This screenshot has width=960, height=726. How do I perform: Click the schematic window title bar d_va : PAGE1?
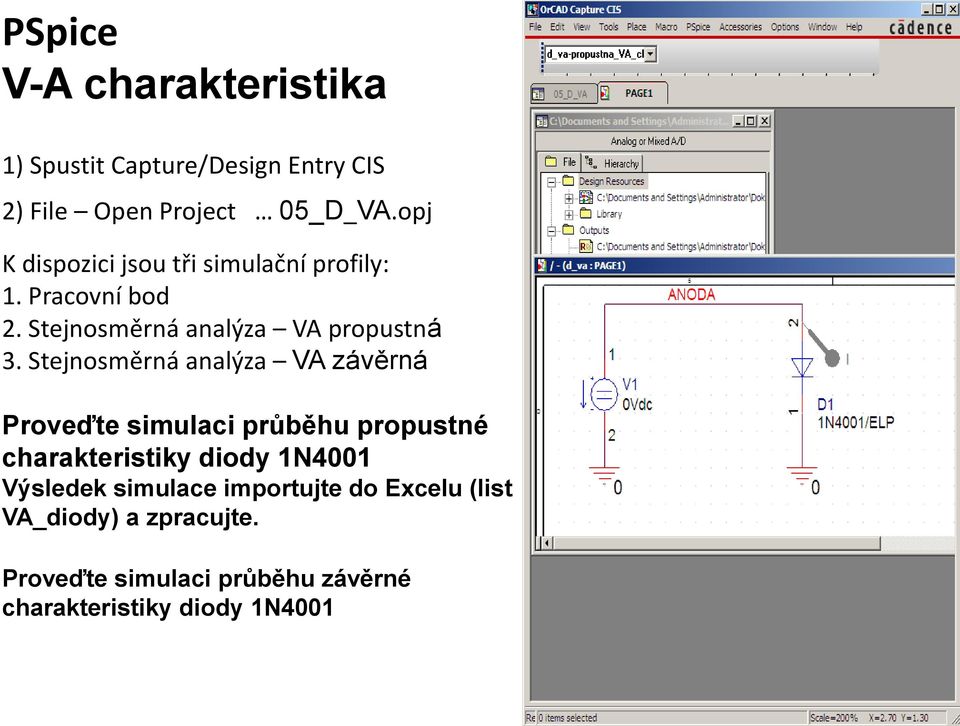[744, 265]
